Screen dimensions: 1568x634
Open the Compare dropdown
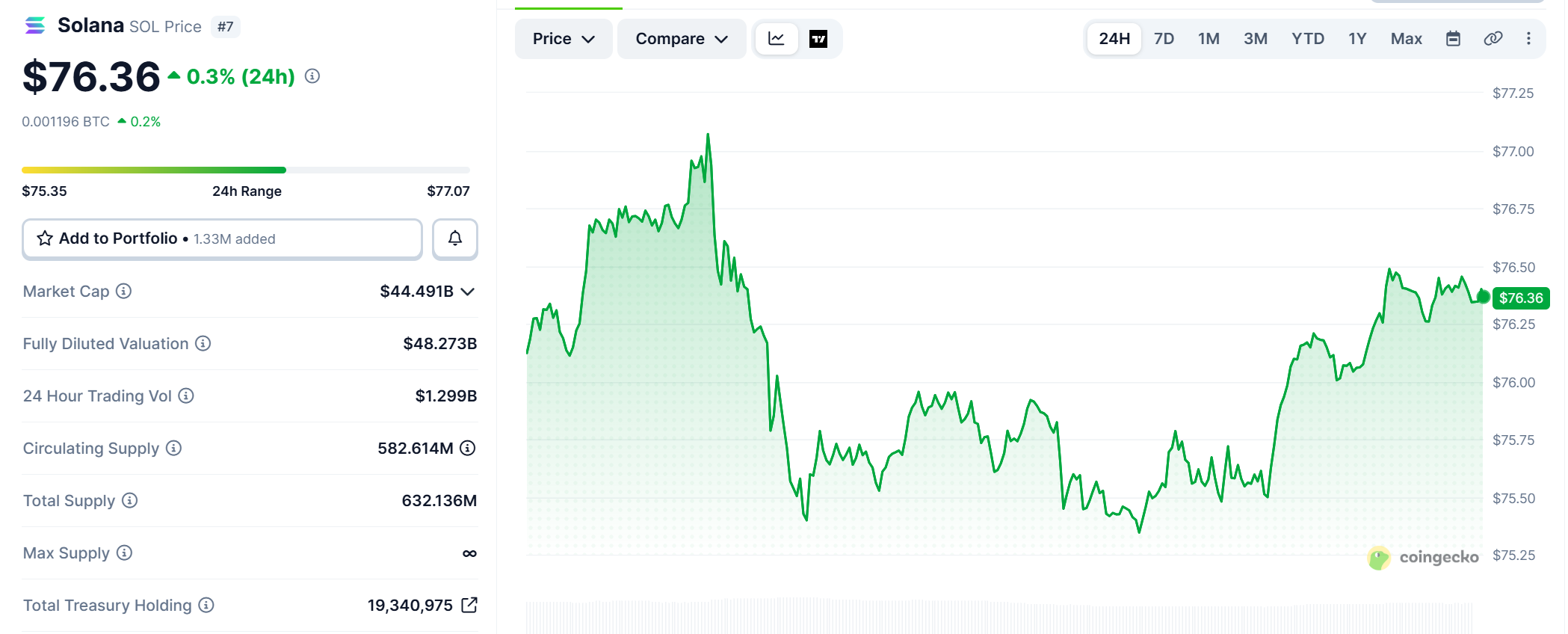[x=682, y=39]
